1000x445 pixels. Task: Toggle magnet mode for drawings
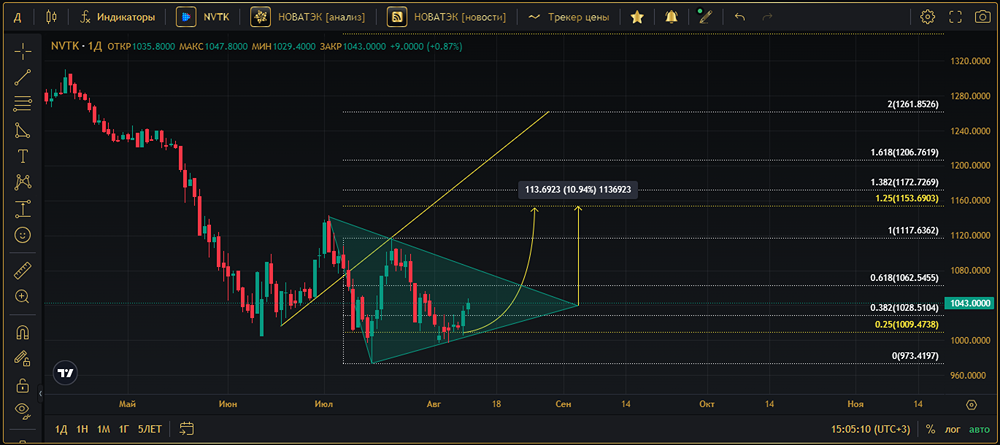pos(23,333)
